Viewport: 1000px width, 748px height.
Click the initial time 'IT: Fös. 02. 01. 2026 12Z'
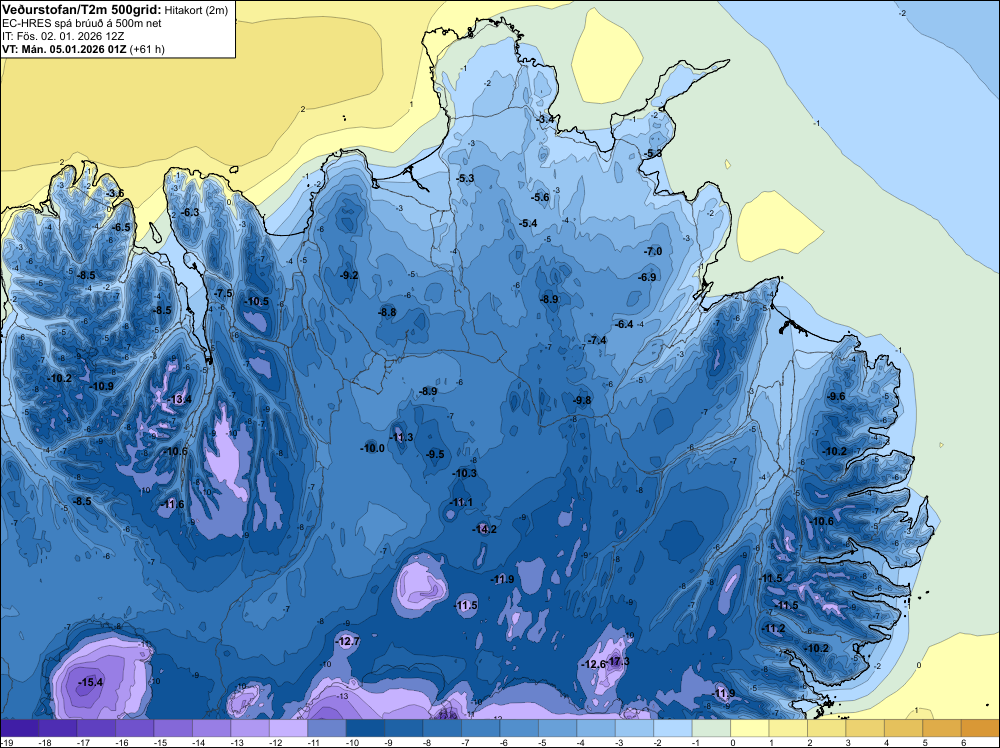[x=63, y=36]
